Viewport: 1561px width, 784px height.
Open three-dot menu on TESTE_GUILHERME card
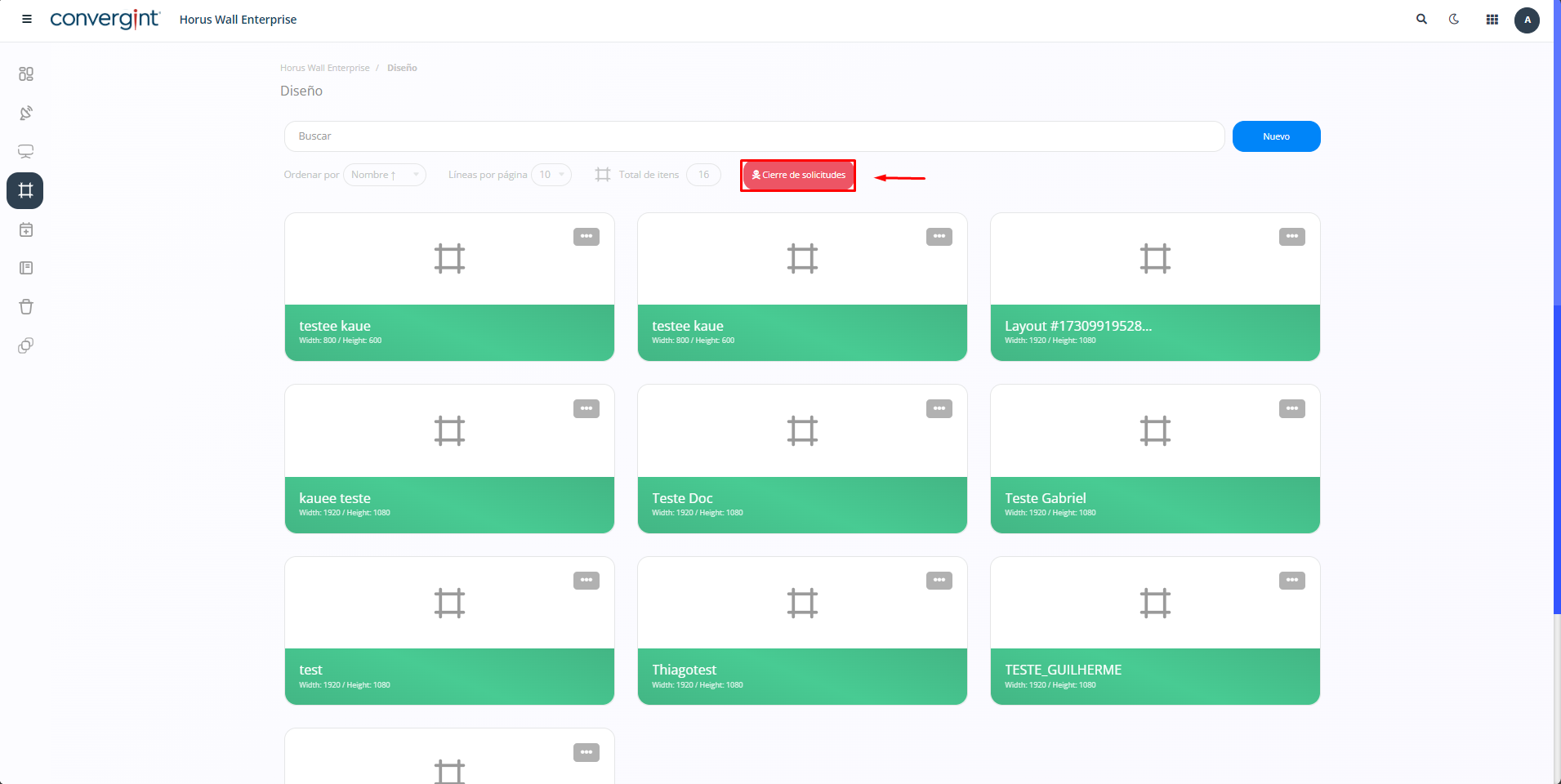tap(1291, 581)
